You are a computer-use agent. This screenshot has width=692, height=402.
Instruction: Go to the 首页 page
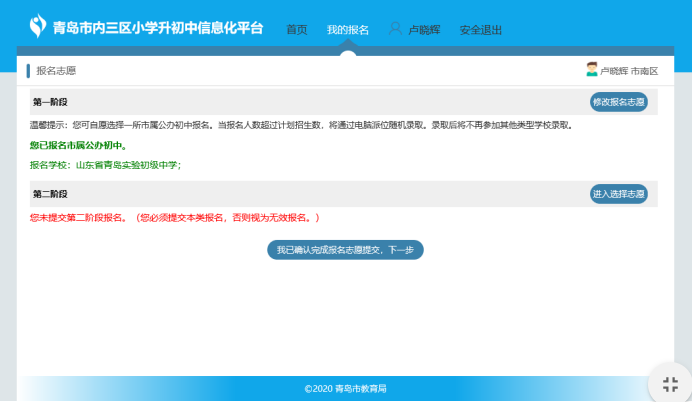(297, 30)
